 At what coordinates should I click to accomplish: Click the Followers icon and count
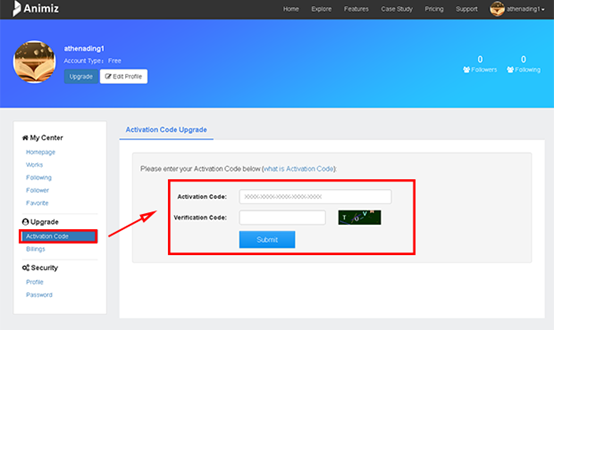point(480,64)
